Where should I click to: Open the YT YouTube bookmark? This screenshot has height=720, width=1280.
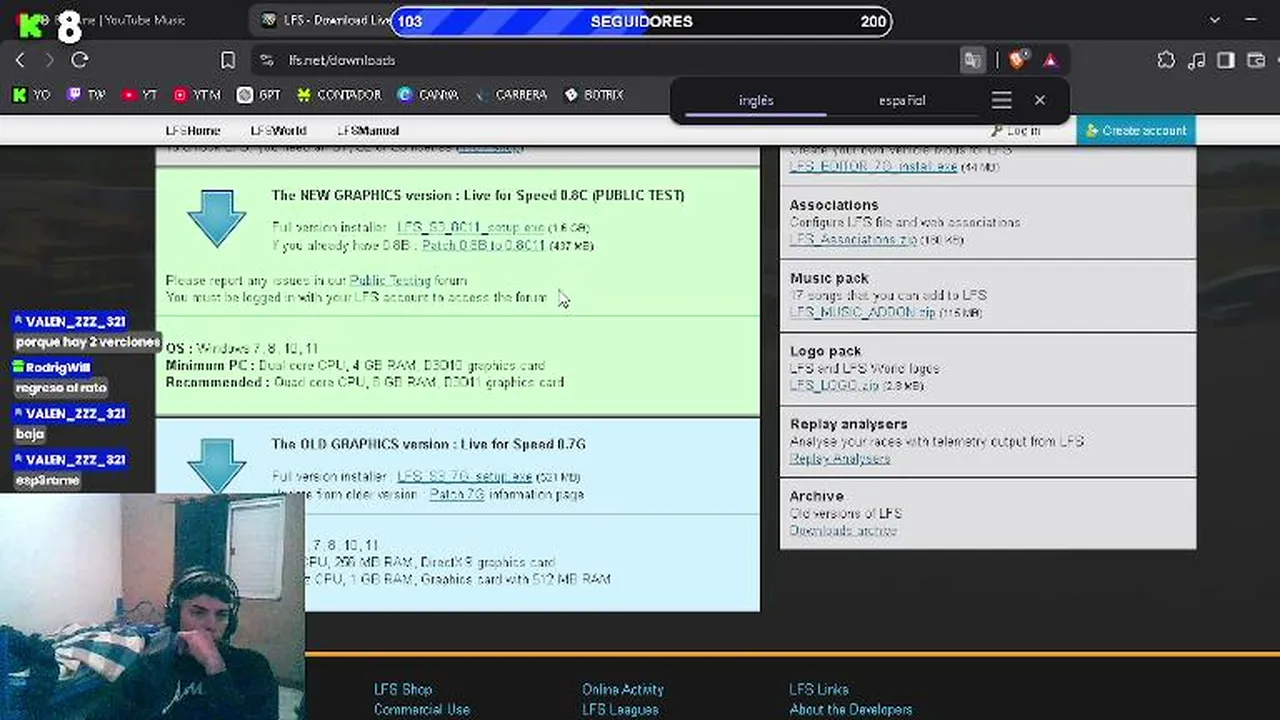(139, 95)
